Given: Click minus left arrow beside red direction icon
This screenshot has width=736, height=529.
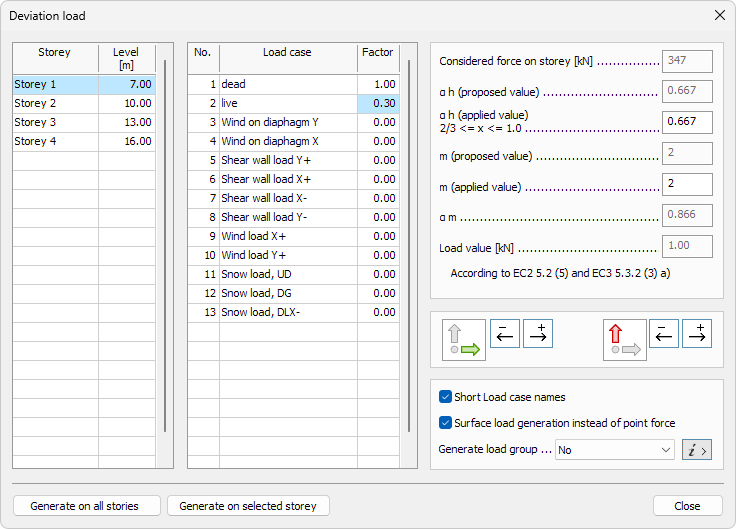Looking at the screenshot, I should coord(664,334).
